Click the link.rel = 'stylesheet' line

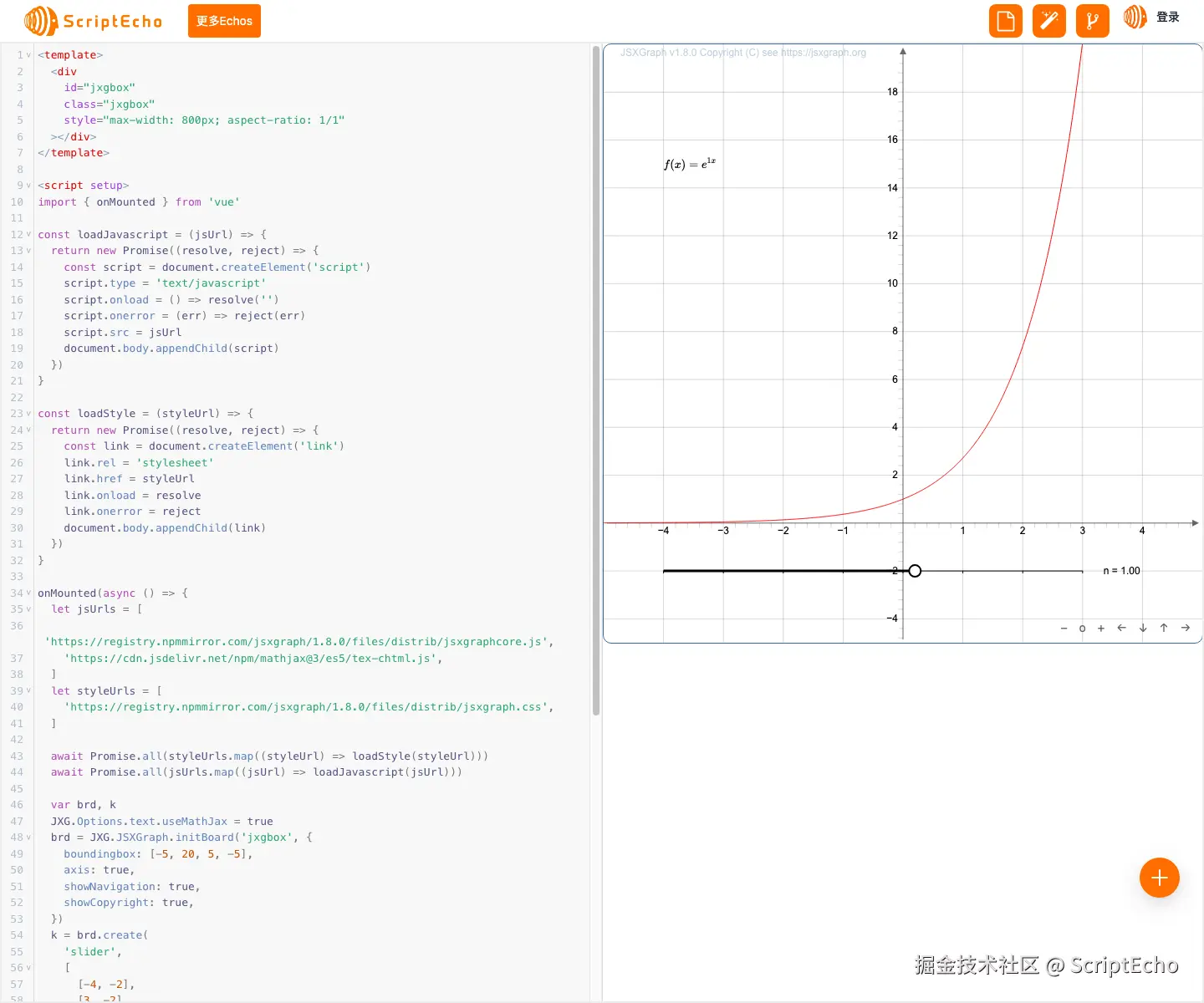click(139, 463)
